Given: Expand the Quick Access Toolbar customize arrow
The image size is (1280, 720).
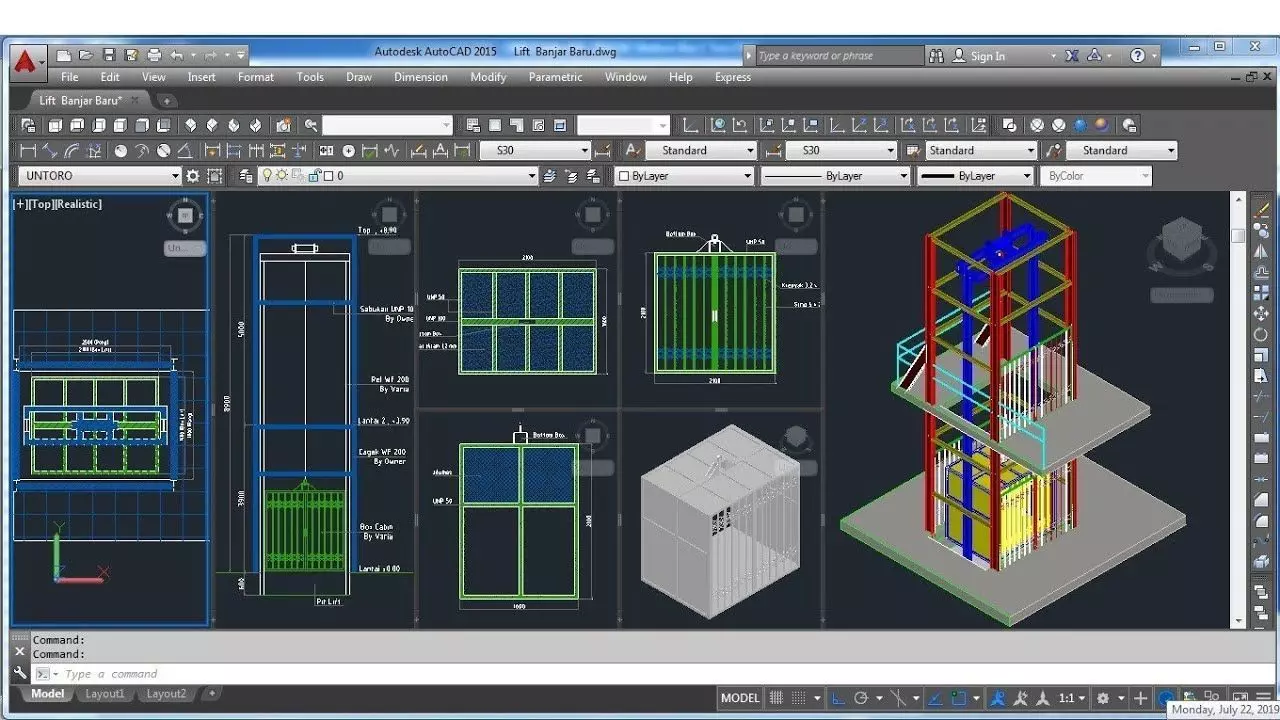Looking at the screenshot, I should 241,55.
